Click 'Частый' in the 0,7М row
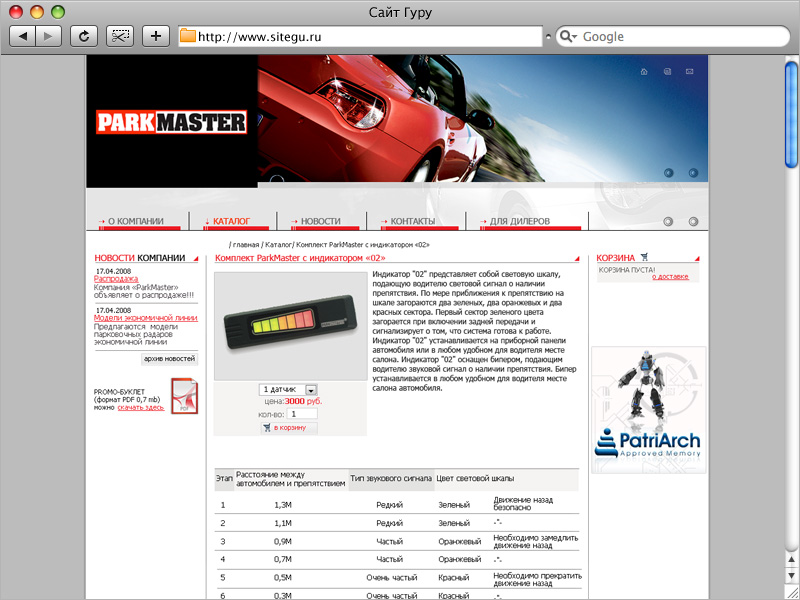This screenshot has width=800, height=600. coord(389,559)
